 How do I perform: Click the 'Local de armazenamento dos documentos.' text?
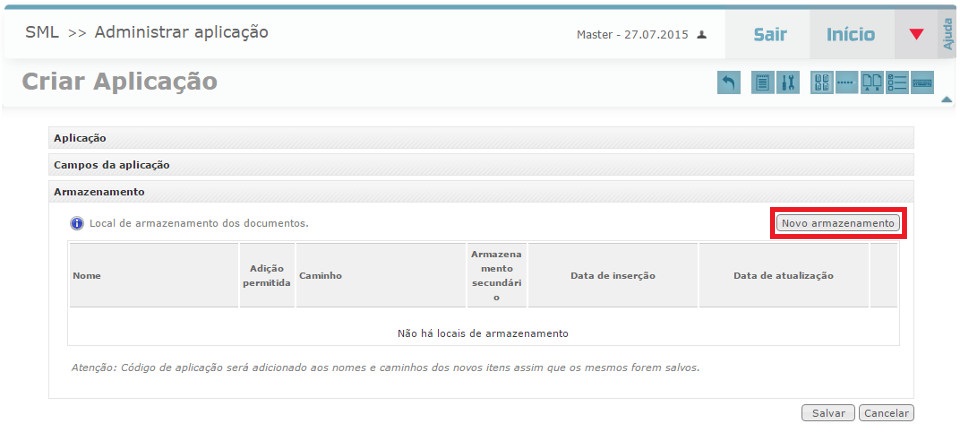(x=199, y=224)
